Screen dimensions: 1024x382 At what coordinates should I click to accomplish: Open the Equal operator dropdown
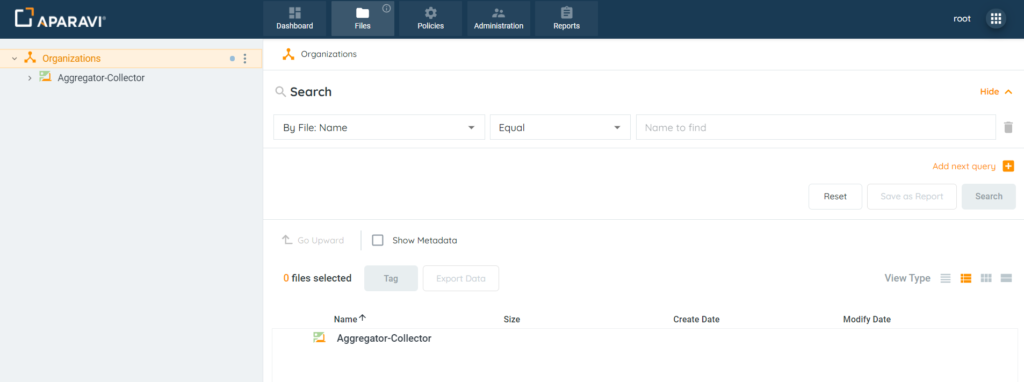(560, 128)
